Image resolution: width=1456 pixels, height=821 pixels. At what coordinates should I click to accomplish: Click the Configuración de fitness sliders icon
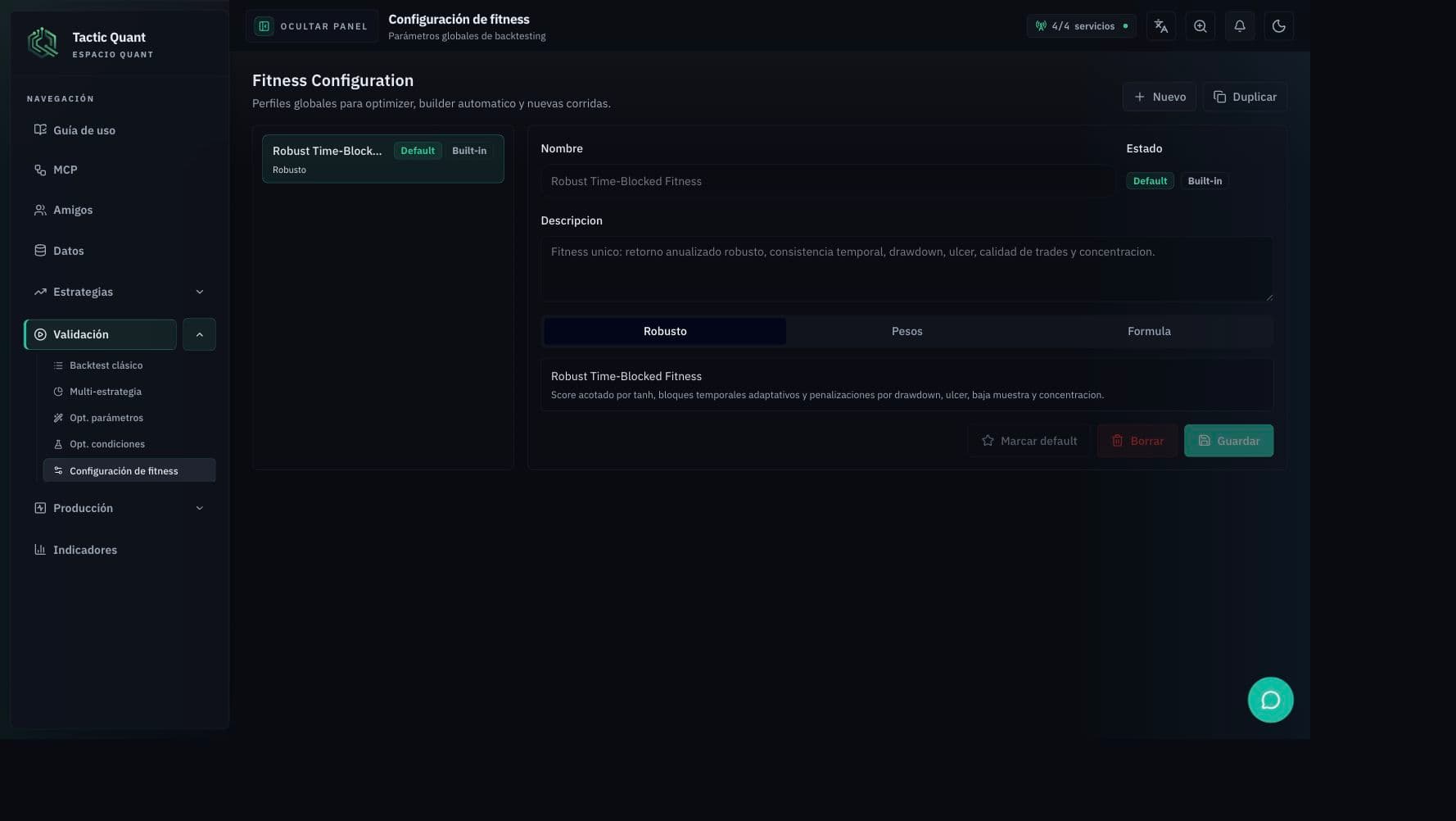tap(58, 470)
